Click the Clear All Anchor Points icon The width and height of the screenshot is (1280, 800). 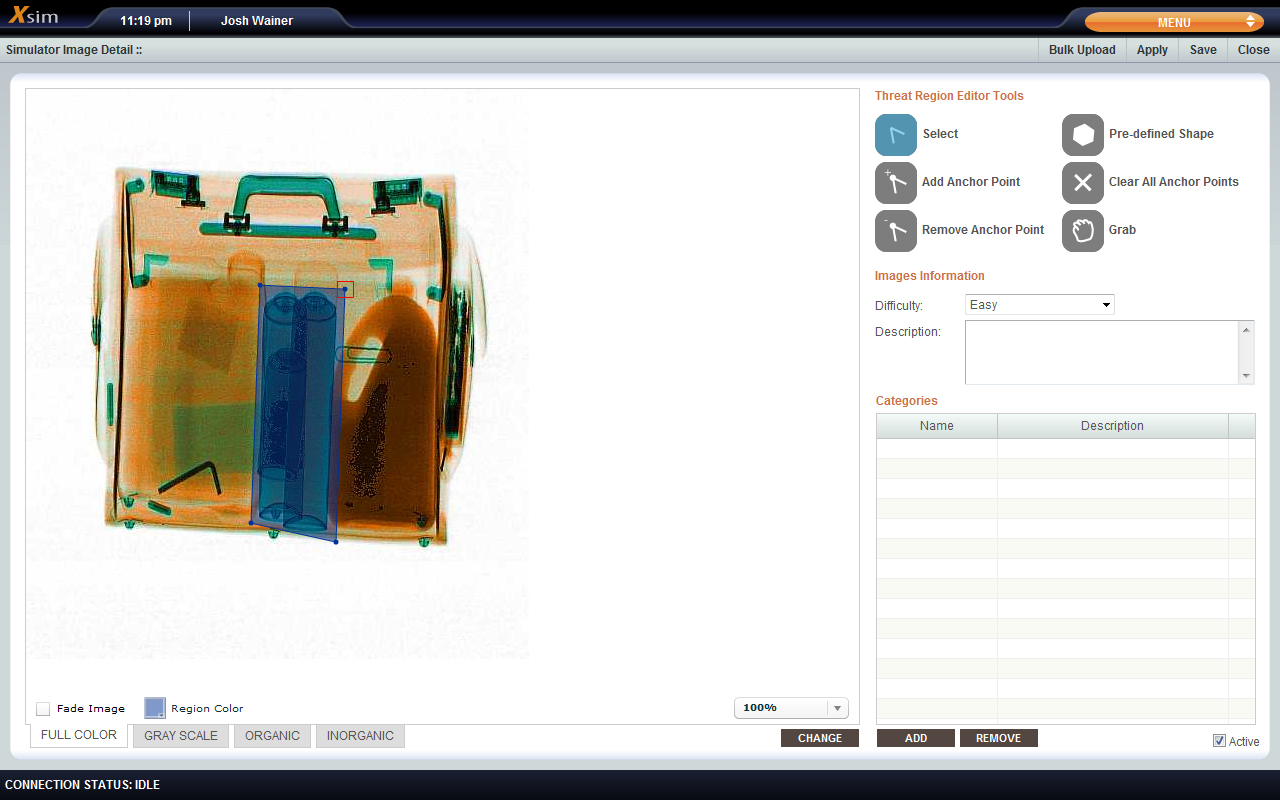[1082, 182]
